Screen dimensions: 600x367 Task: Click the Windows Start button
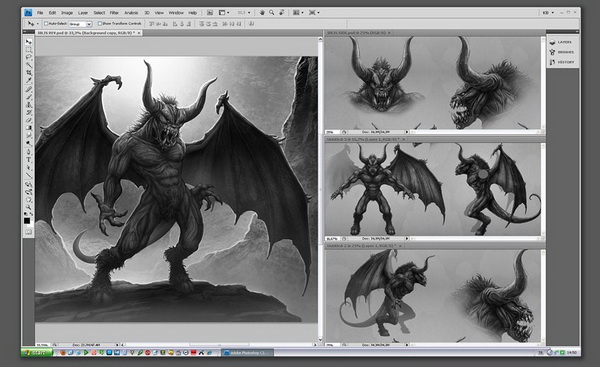click(x=37, y=352)
